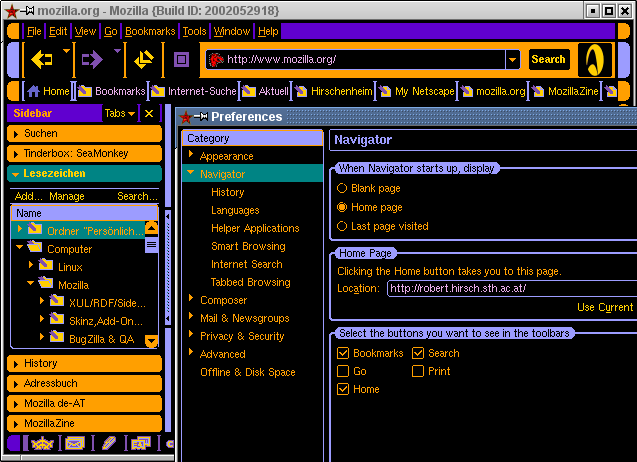Open the Aktuell toolbar folder
637x462 pixels.
pyautogui.click(x=265, y=91)
